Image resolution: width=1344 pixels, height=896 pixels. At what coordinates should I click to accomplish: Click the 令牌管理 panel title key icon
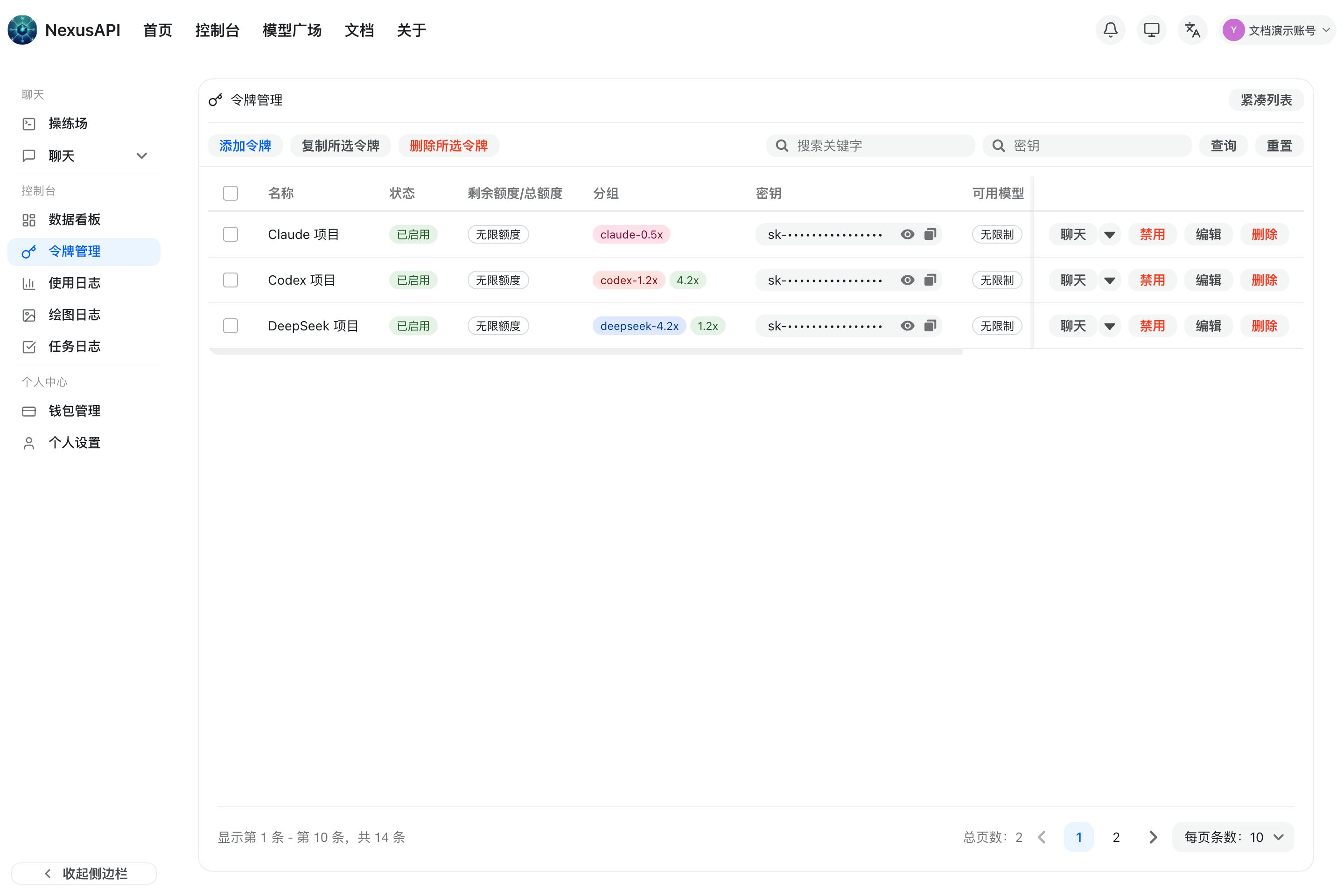coord(216,100)
